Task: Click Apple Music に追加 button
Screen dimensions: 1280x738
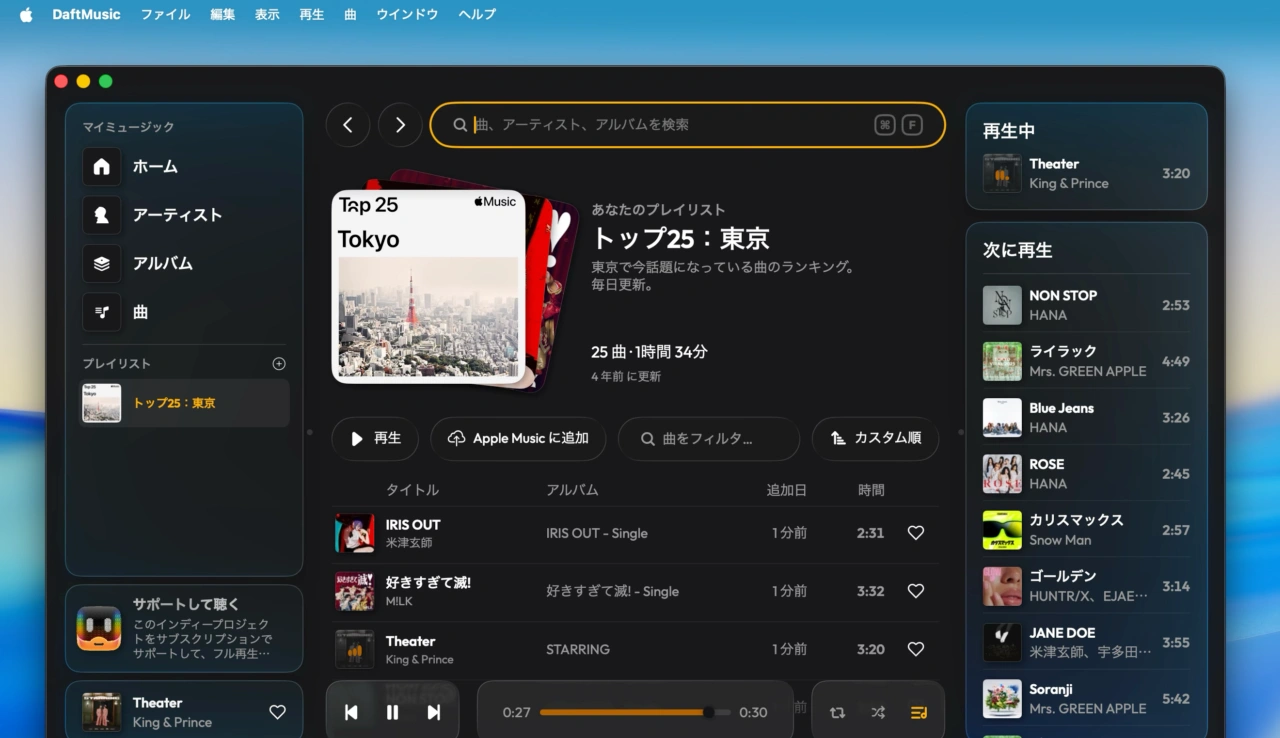Action: (517, 438)
